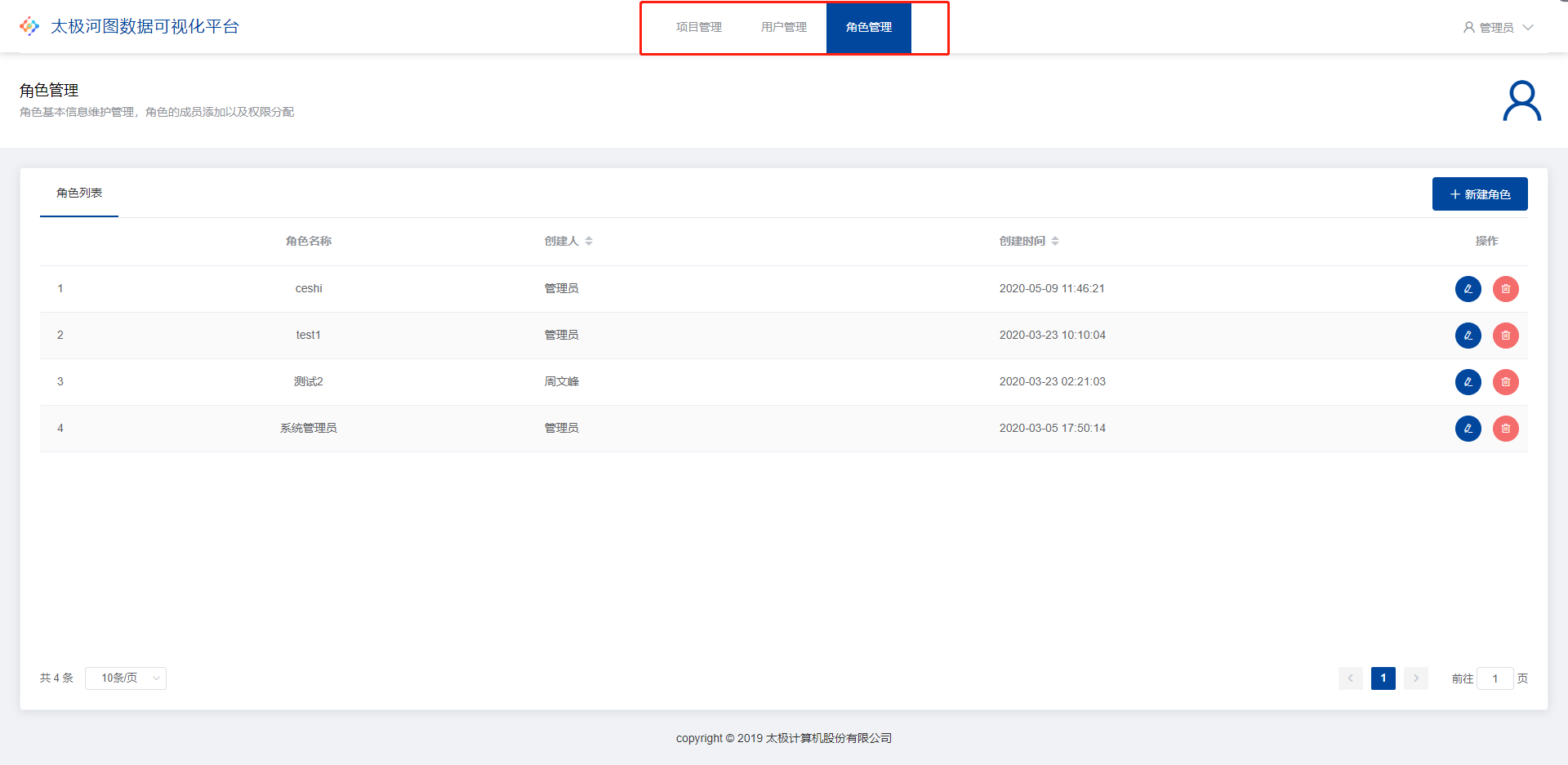Go to next page arrow
1568x765 pixels.
1416,678
